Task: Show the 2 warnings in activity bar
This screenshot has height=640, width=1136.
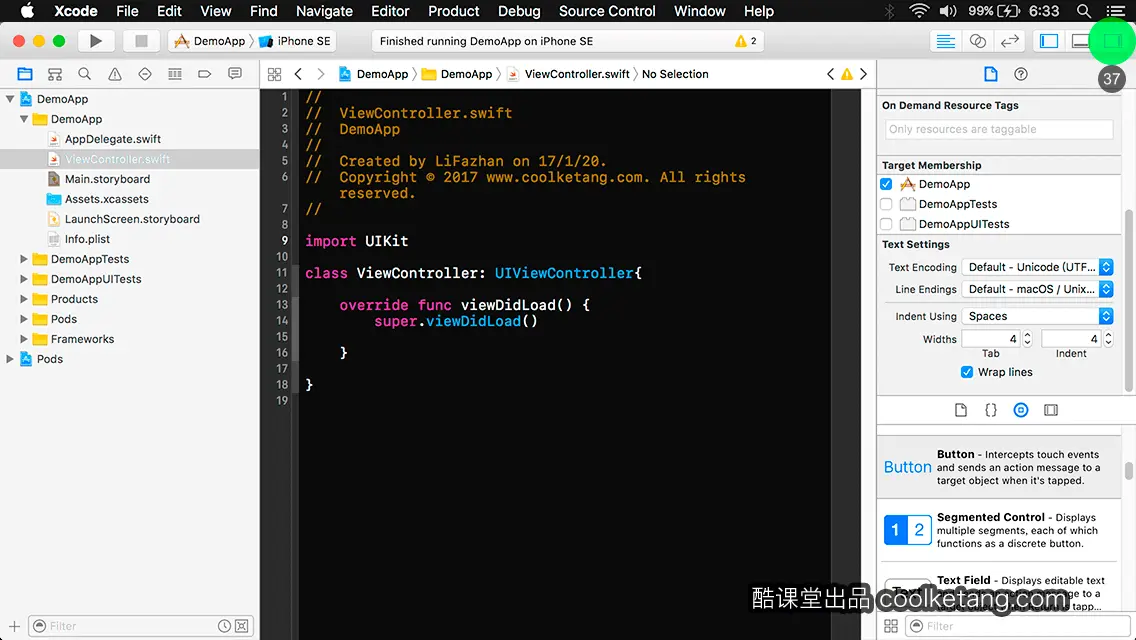Action: tap(746, 41)
